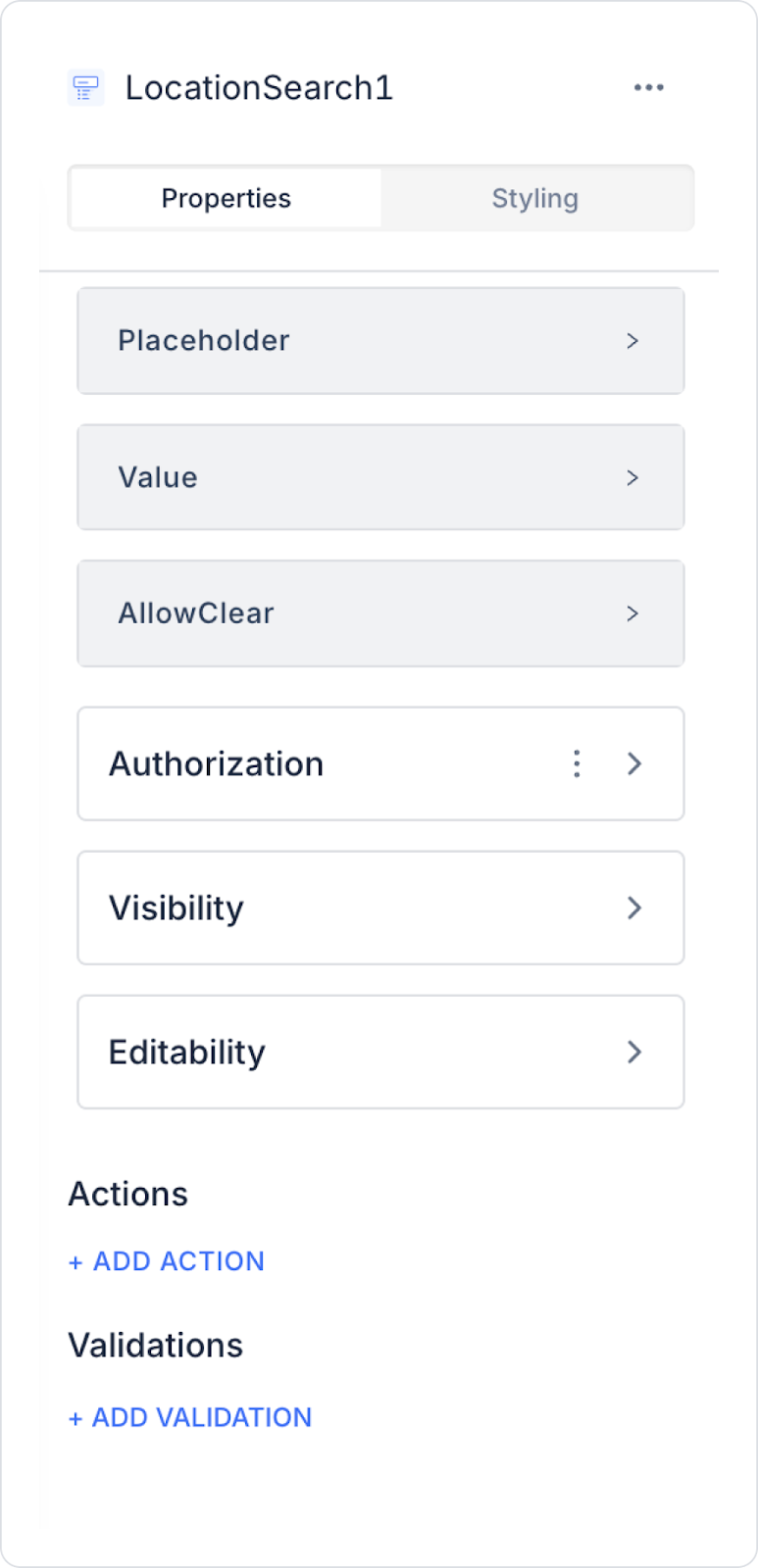This screenshot has height=1568, width=758.
Task: Open Authorization vertical dots menu
Action: click(x=577, y=763)
